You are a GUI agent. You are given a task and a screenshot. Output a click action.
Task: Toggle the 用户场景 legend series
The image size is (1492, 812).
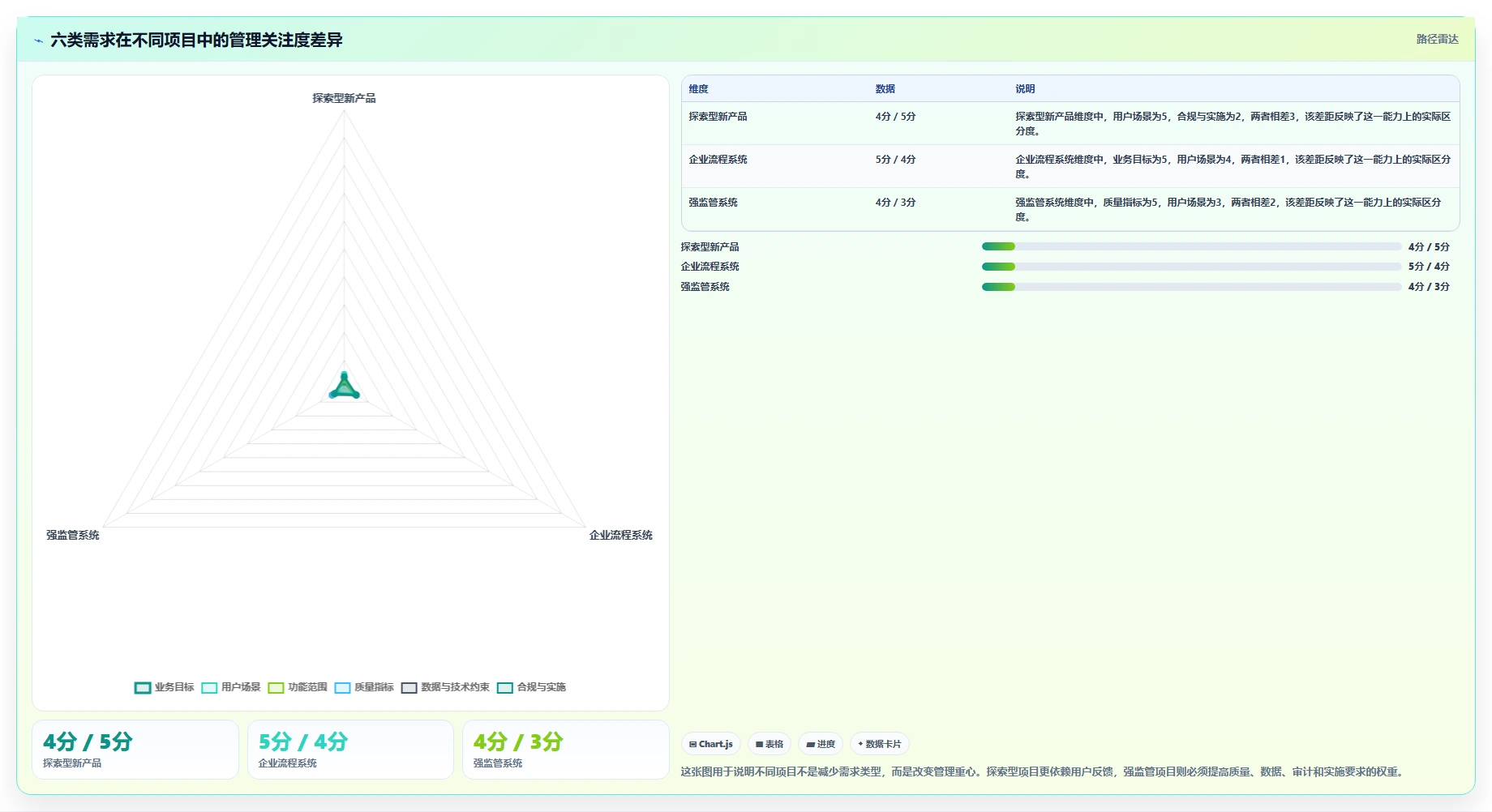pyautogui.click(x=231, y=687)
